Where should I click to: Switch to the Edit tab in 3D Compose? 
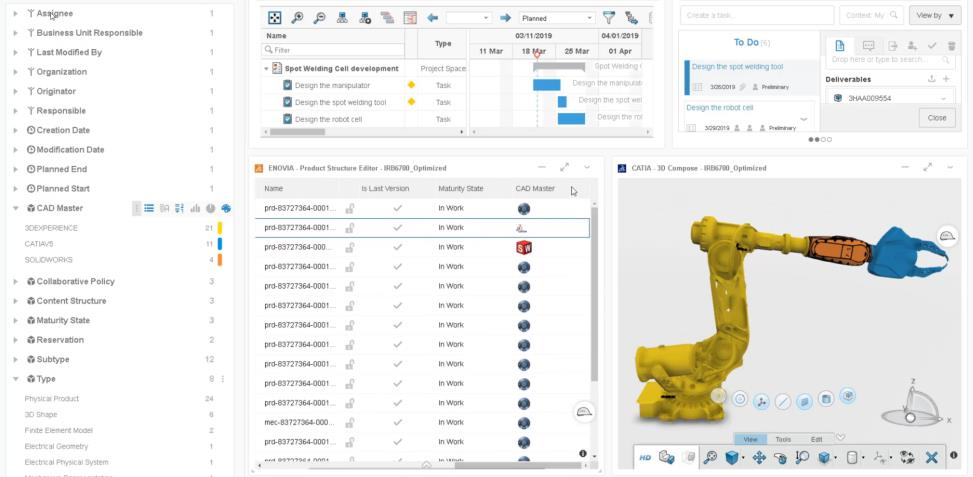(816, 439)
